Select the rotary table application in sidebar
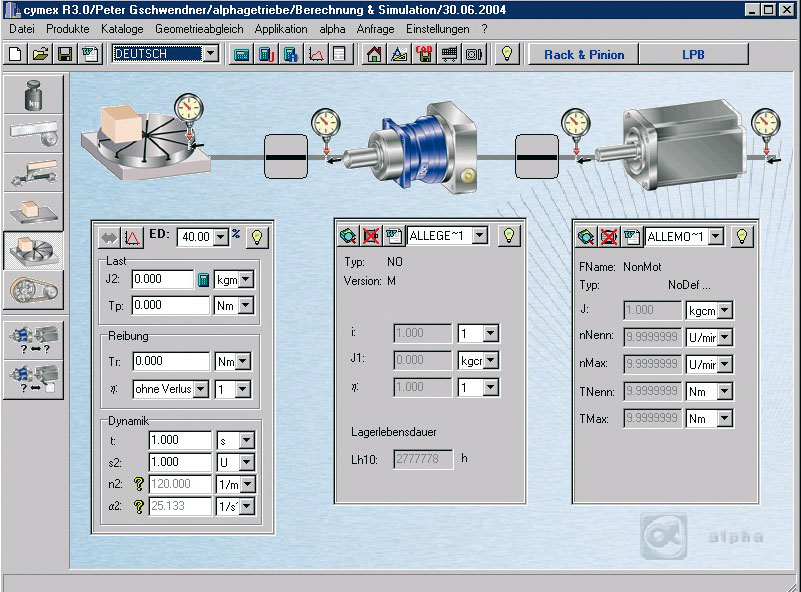 (x=33, y=251)
